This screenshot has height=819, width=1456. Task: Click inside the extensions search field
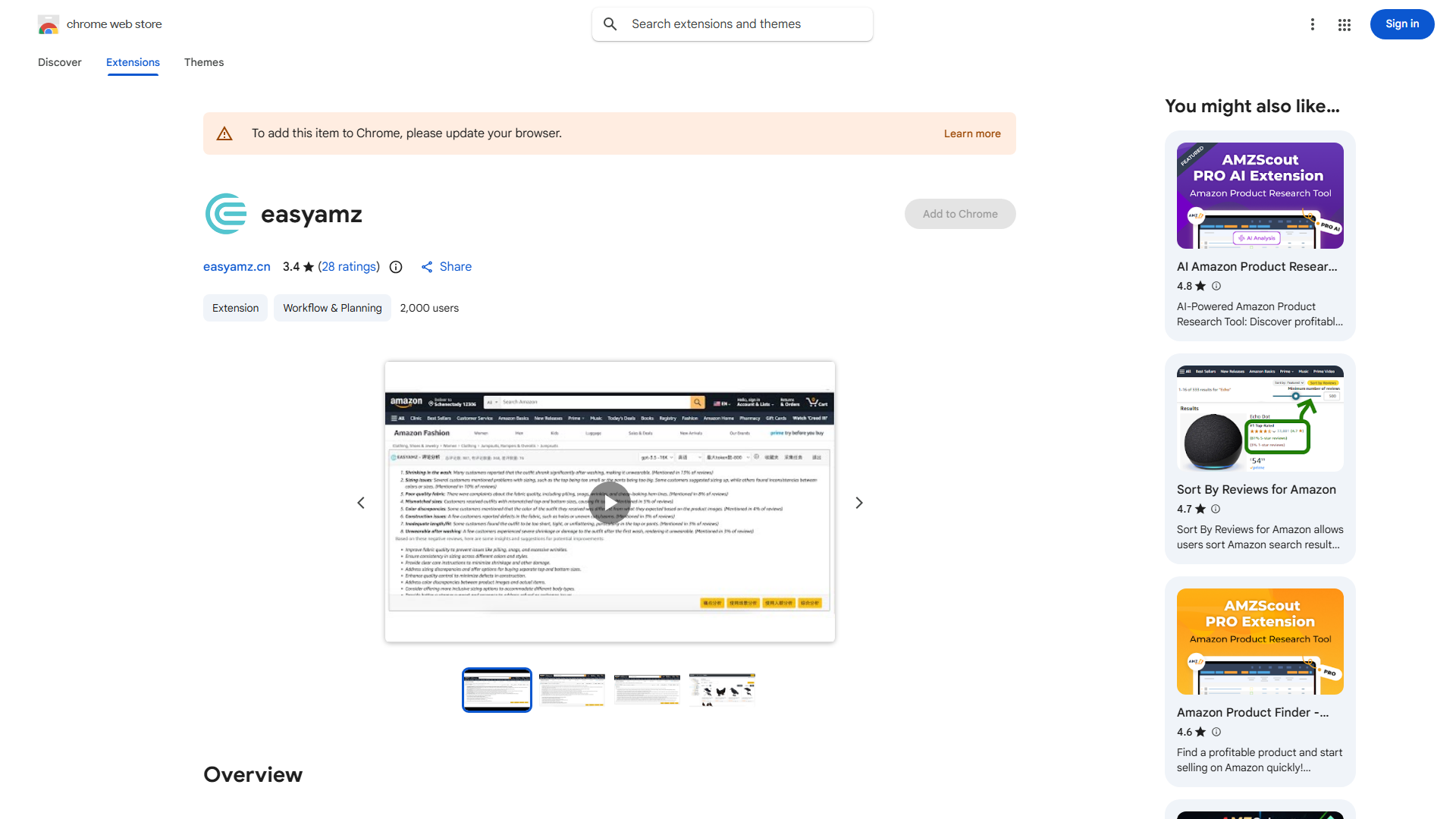pos(732,24)
